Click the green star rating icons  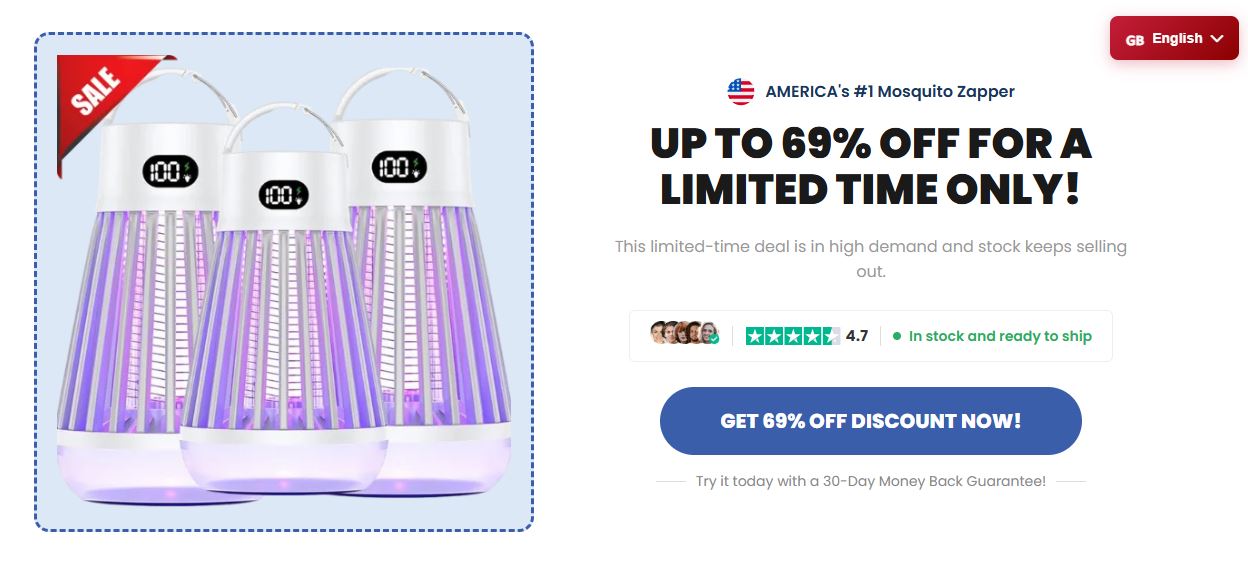coord(792,336)
